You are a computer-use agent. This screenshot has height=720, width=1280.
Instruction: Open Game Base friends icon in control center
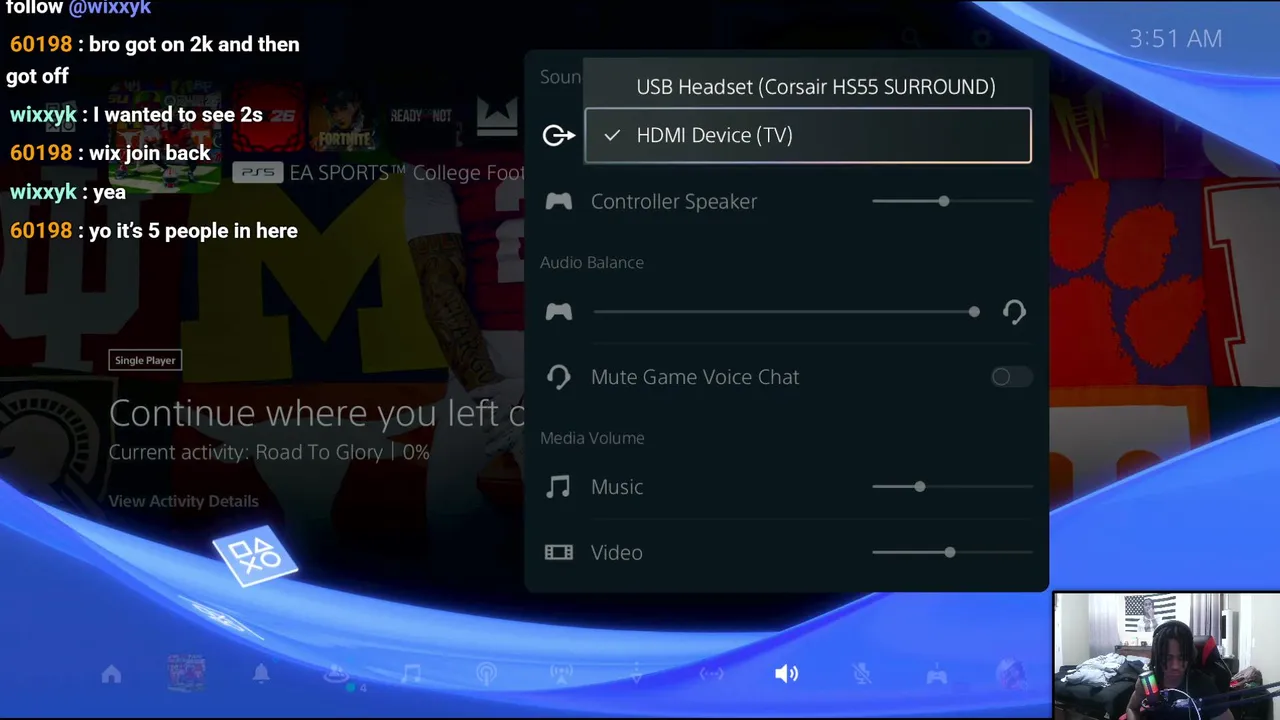337,674
